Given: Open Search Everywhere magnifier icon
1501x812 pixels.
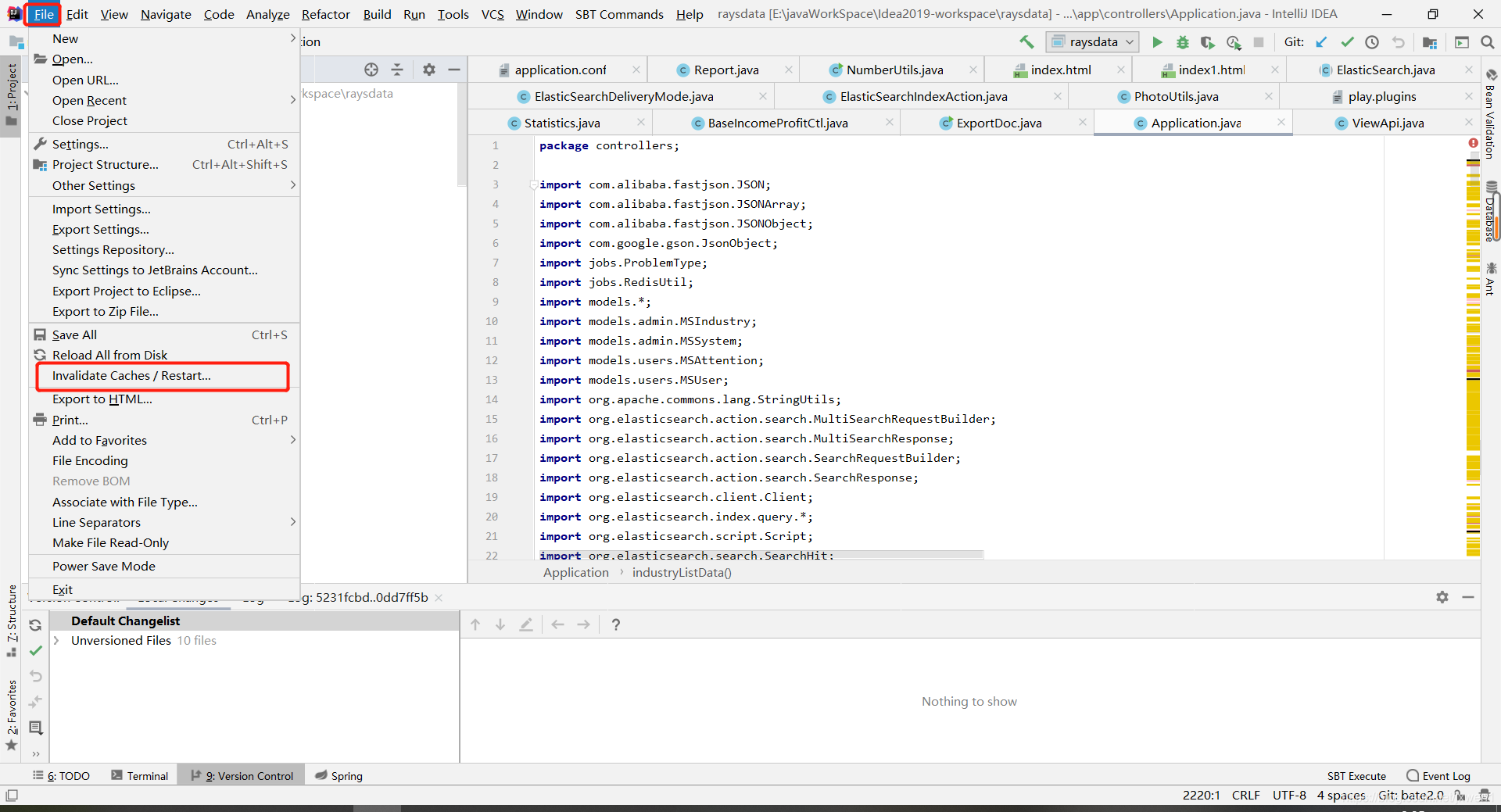Looking at the screenshot, I should pyautogui.click(x=1487, y=42).
